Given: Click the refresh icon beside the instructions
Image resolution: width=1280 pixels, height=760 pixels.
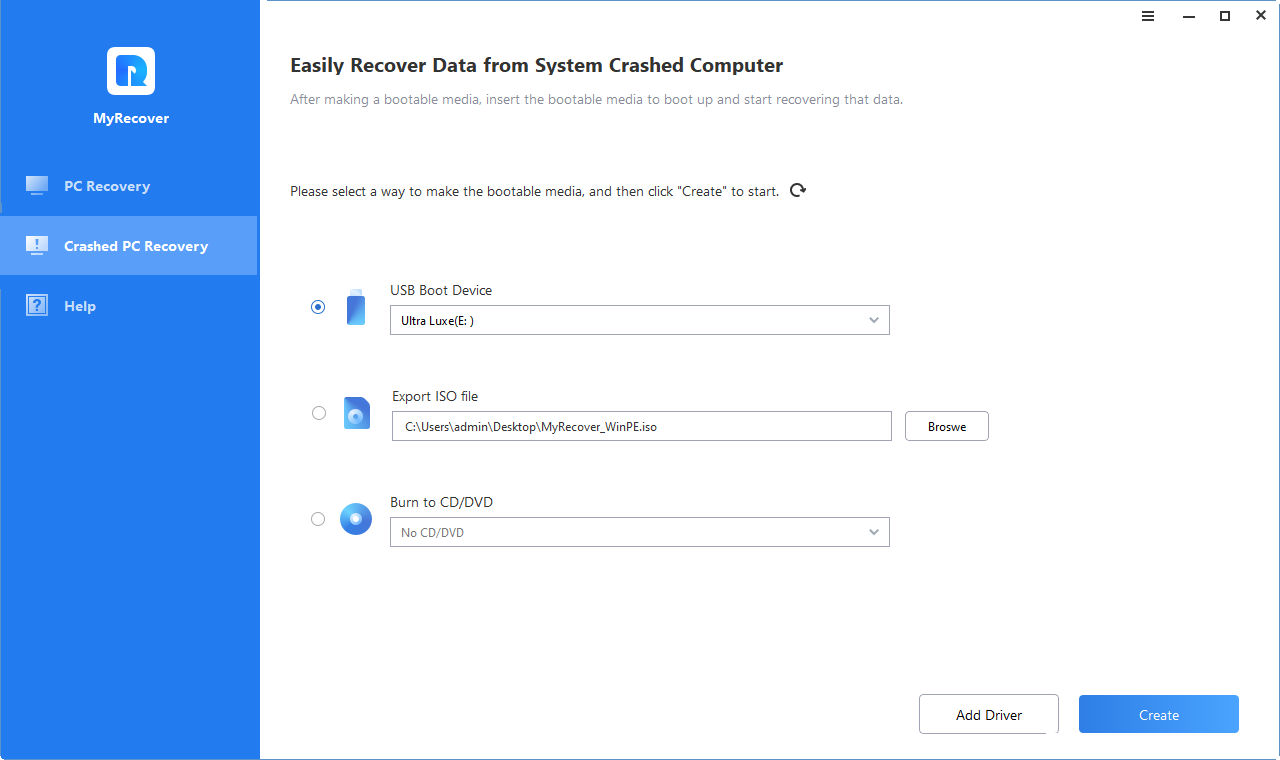Looking at the screenshot, I should (797, 190).
